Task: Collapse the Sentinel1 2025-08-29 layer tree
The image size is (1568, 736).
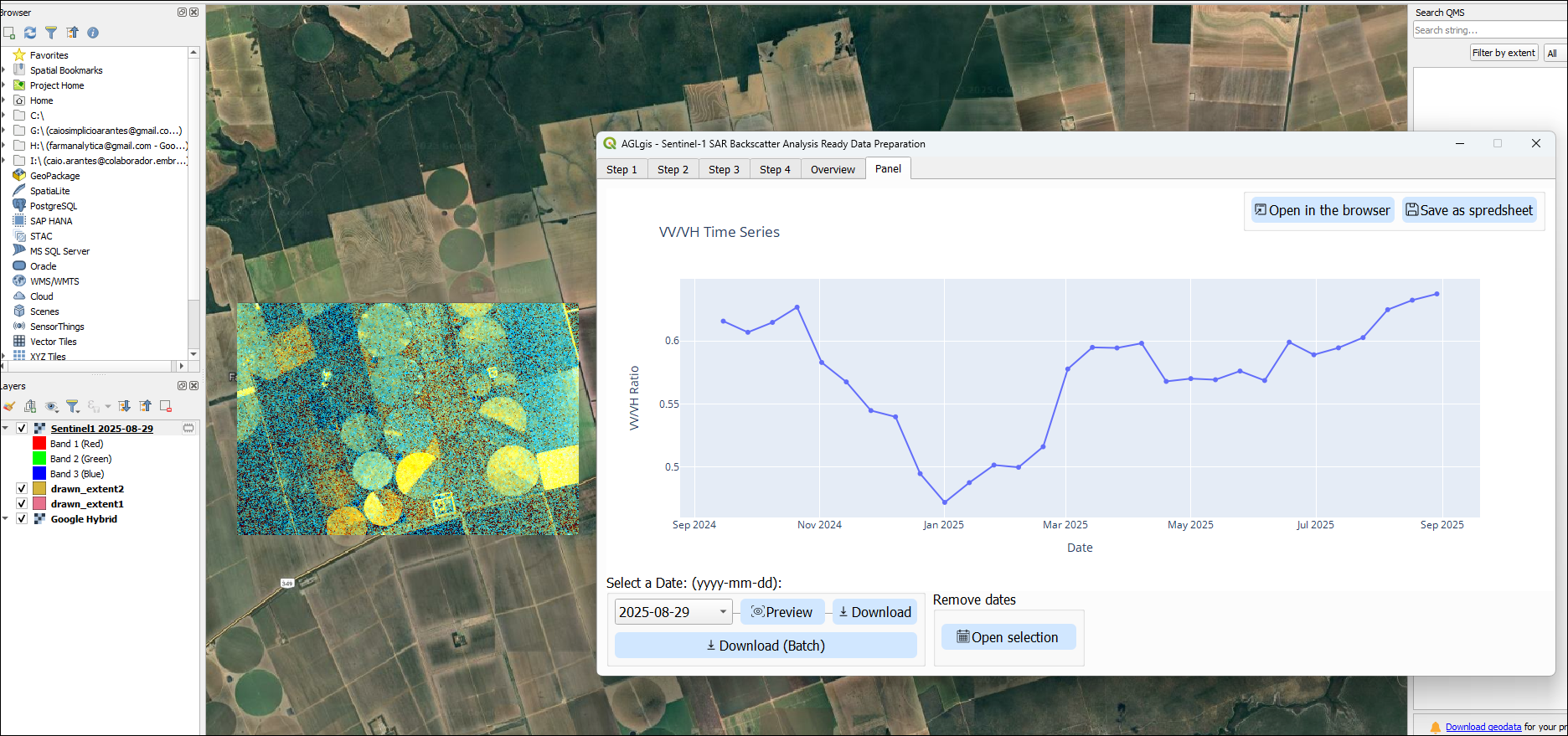Action: [5, 429]
